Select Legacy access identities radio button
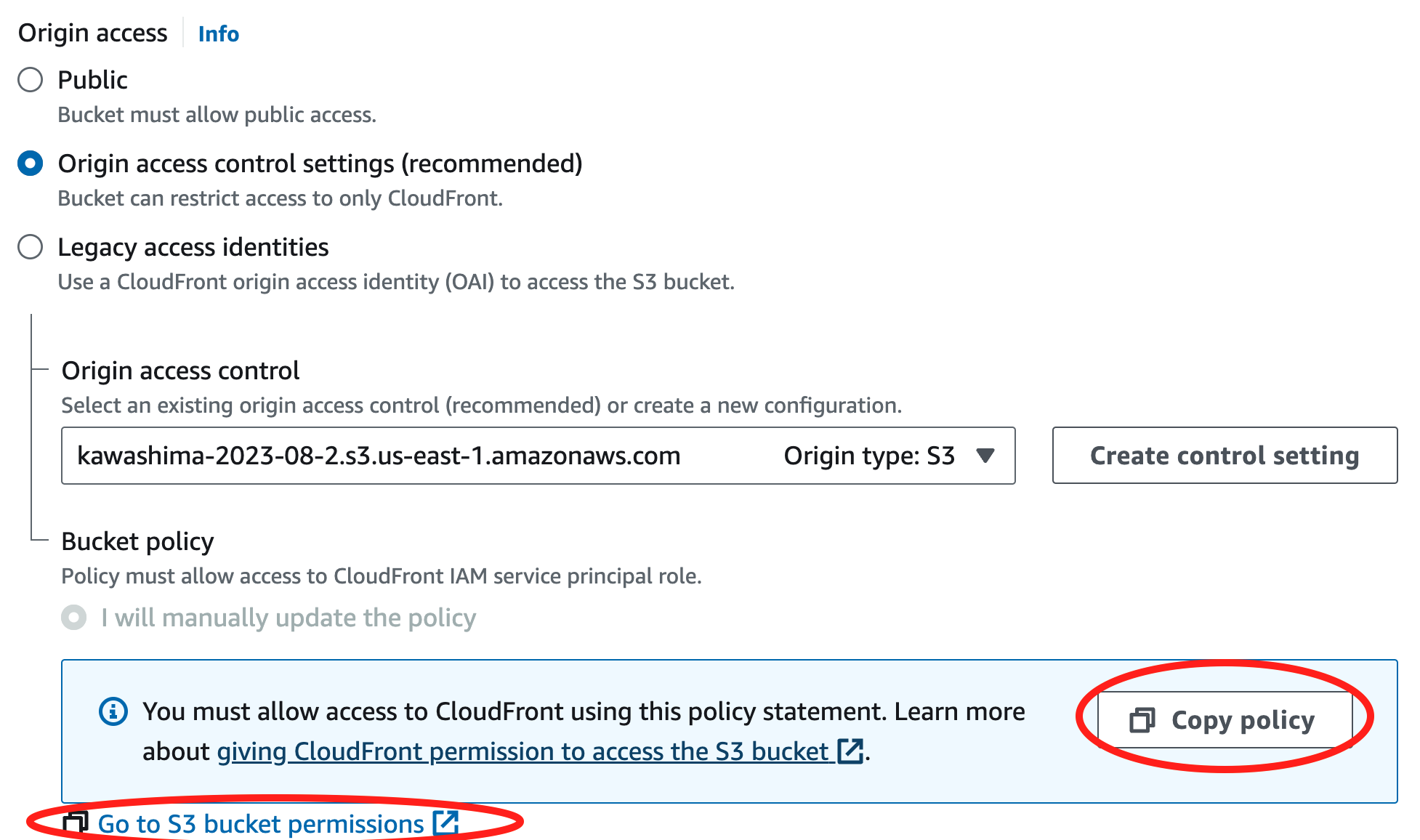This screenshot has height=840, width=1420. point(30,247)
